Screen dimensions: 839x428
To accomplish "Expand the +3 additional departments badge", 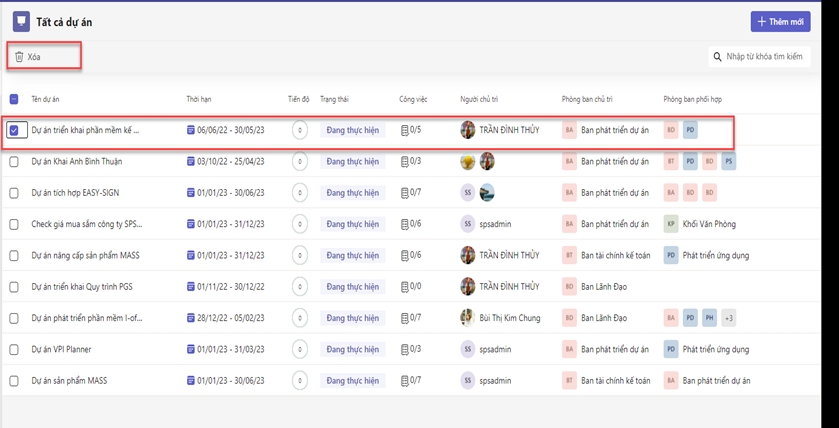I will [729, 318].
